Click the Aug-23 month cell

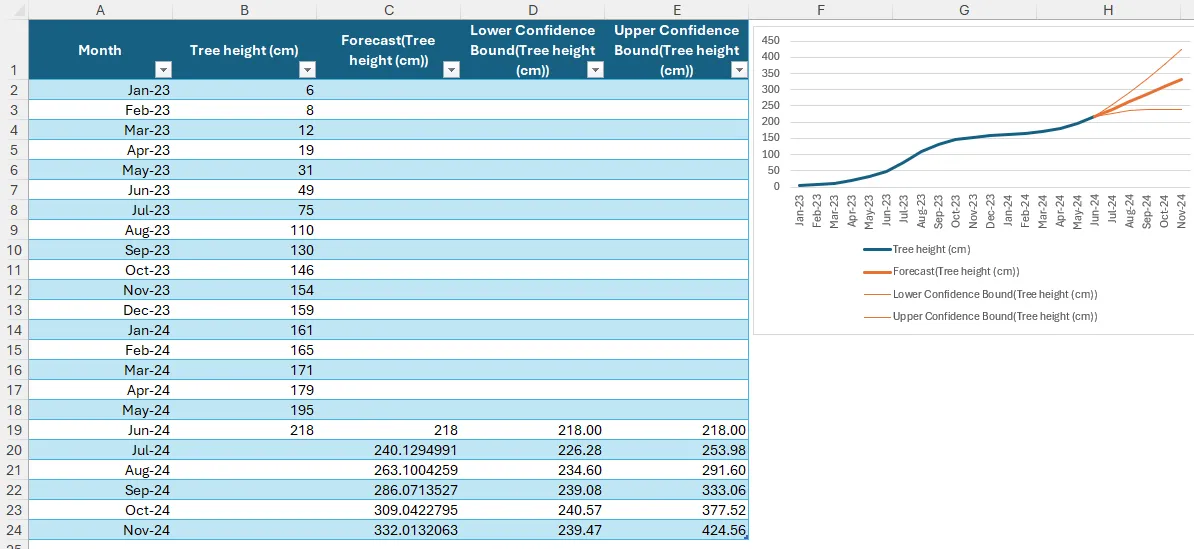click(x=101, y=230)
